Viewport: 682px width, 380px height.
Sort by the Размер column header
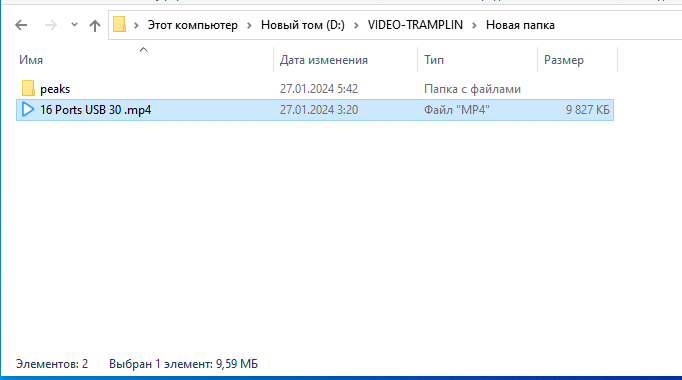[564, 60]
